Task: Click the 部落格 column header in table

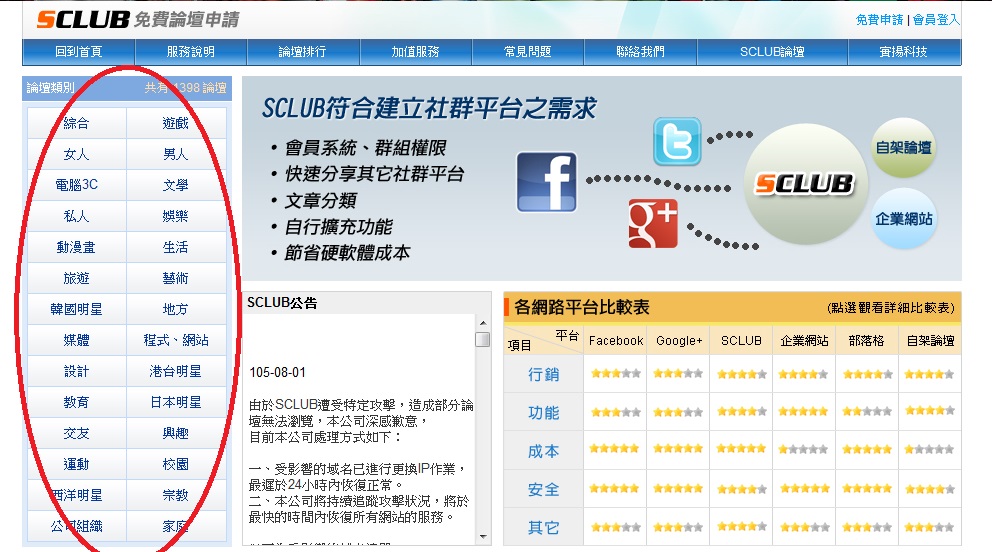Action: (866, 341)
